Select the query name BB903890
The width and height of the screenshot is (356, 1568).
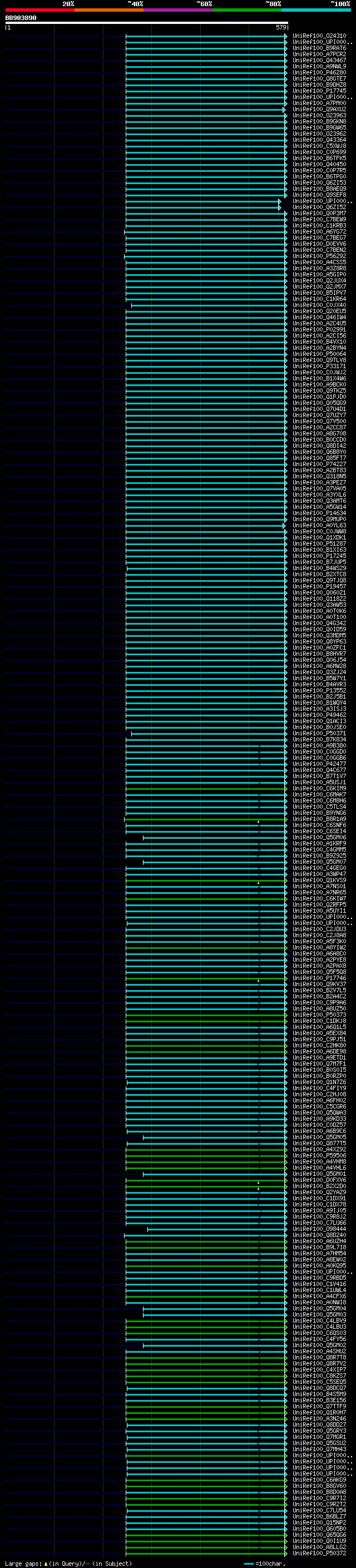[x=21, y=18]
